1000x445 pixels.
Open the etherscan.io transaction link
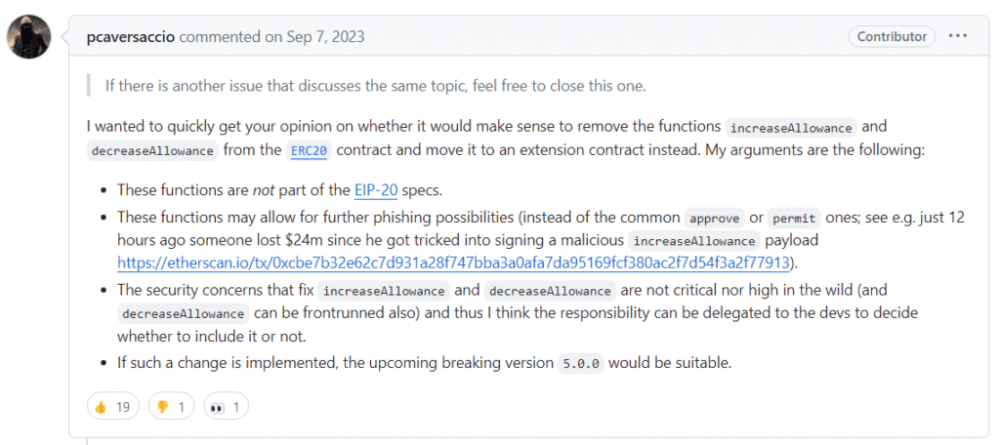tap(453, 262)
